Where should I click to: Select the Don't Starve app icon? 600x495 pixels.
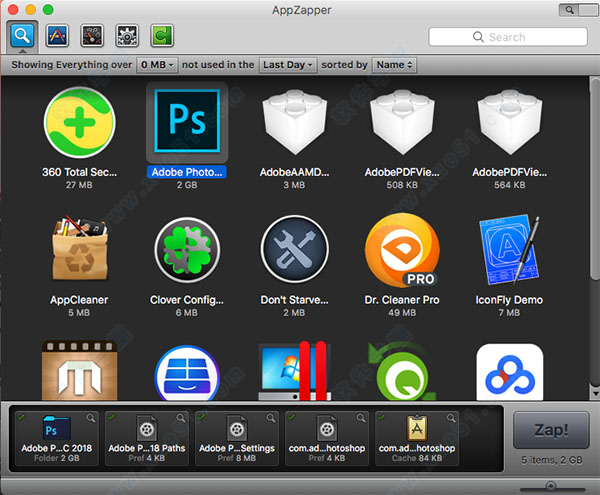click(x=295, y=249)
